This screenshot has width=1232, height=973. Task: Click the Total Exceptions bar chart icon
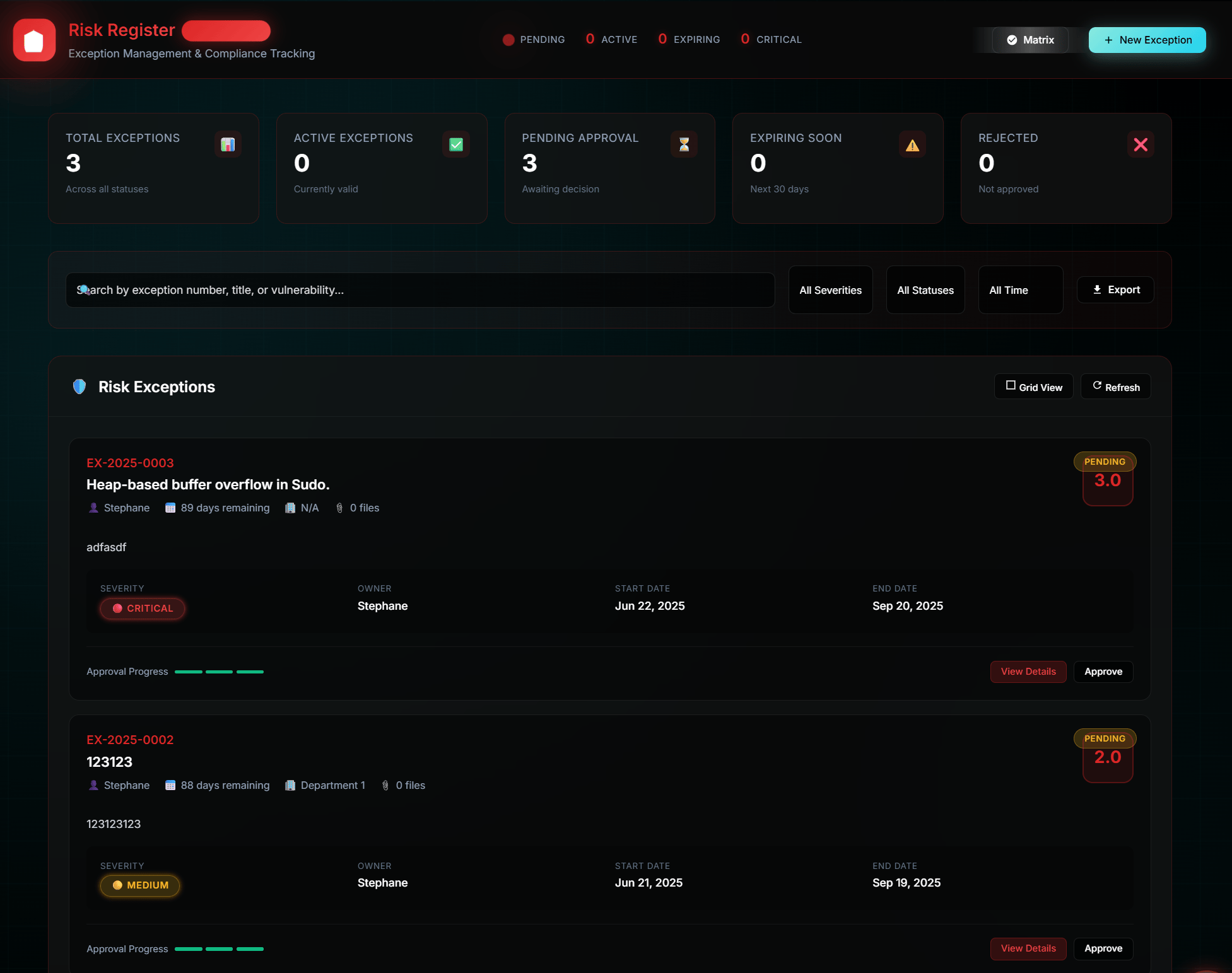[x=228, y=144]
